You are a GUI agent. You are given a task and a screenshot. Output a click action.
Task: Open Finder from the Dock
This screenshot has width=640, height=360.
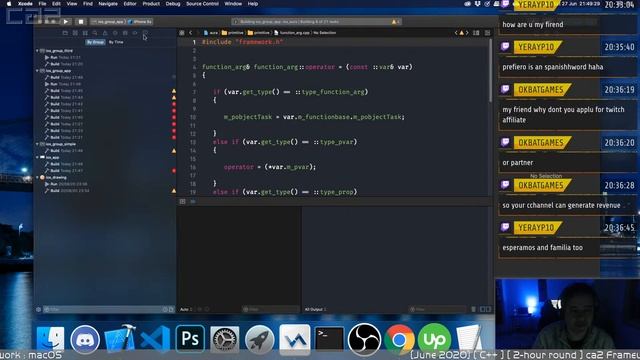coord(50,339)
